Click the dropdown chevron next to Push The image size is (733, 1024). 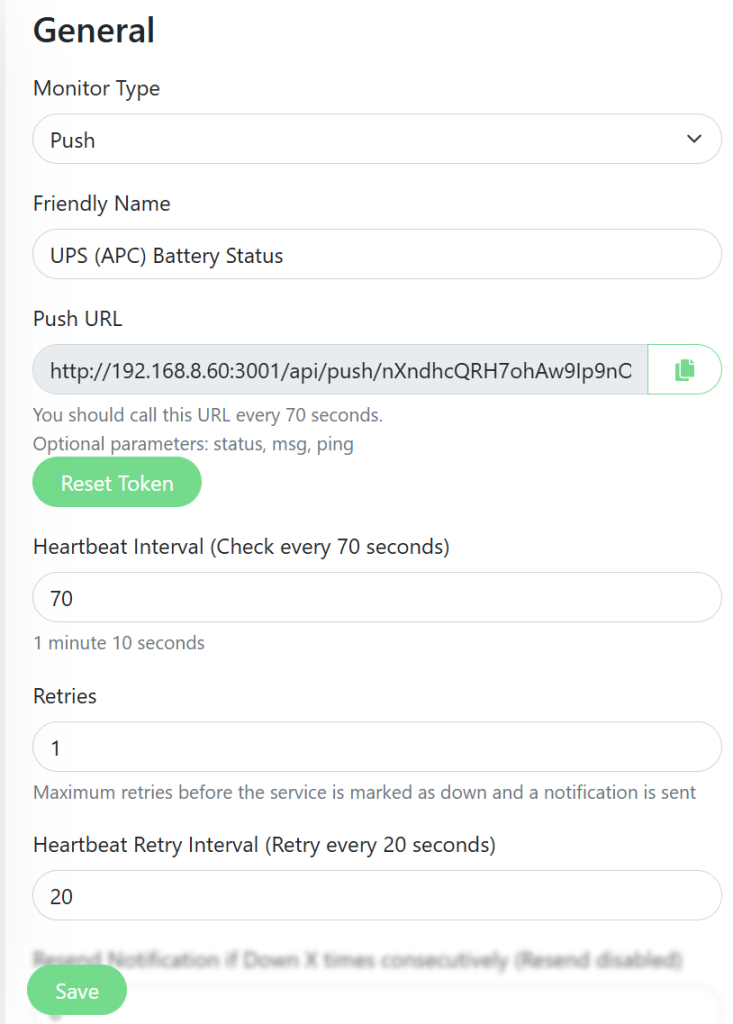694,139
